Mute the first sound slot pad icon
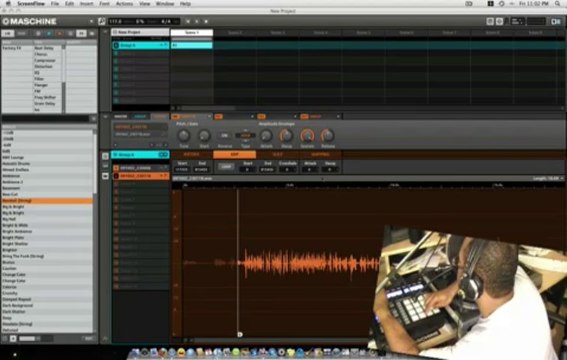The height and width of the screenshot is (360, 567). point(116,168)
